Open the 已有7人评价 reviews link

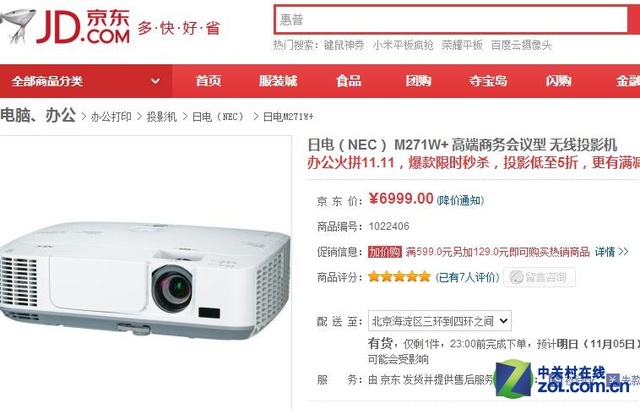467,277
